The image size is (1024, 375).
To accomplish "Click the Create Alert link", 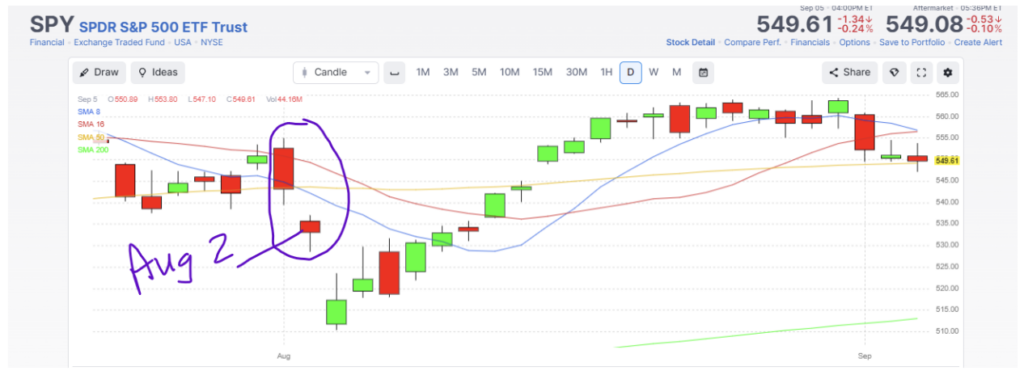I will coord(978,42).
